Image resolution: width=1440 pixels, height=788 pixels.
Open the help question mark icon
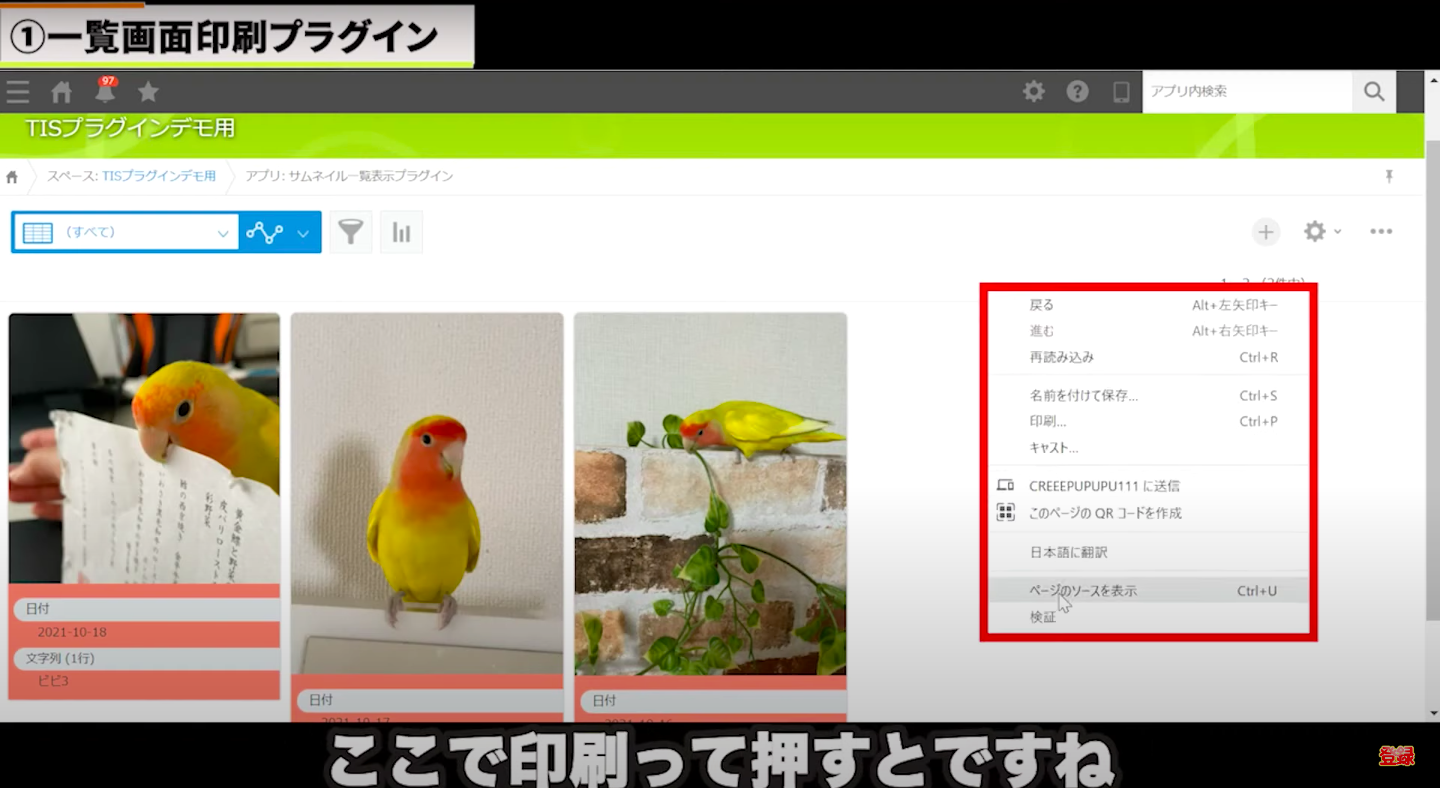pyautogui.click(x=1077, y=92)
